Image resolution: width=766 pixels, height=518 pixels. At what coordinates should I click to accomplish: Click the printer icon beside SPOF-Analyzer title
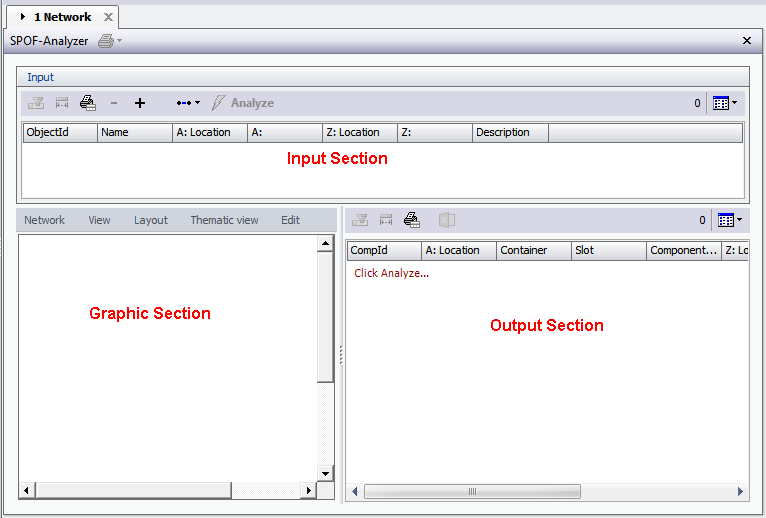(106, 41)
